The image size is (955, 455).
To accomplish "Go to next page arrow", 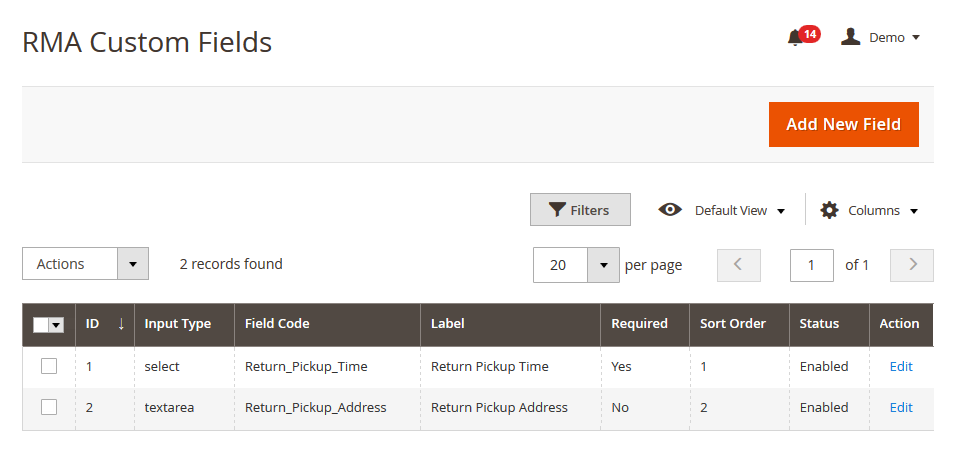I will click(x=912, y=265).
